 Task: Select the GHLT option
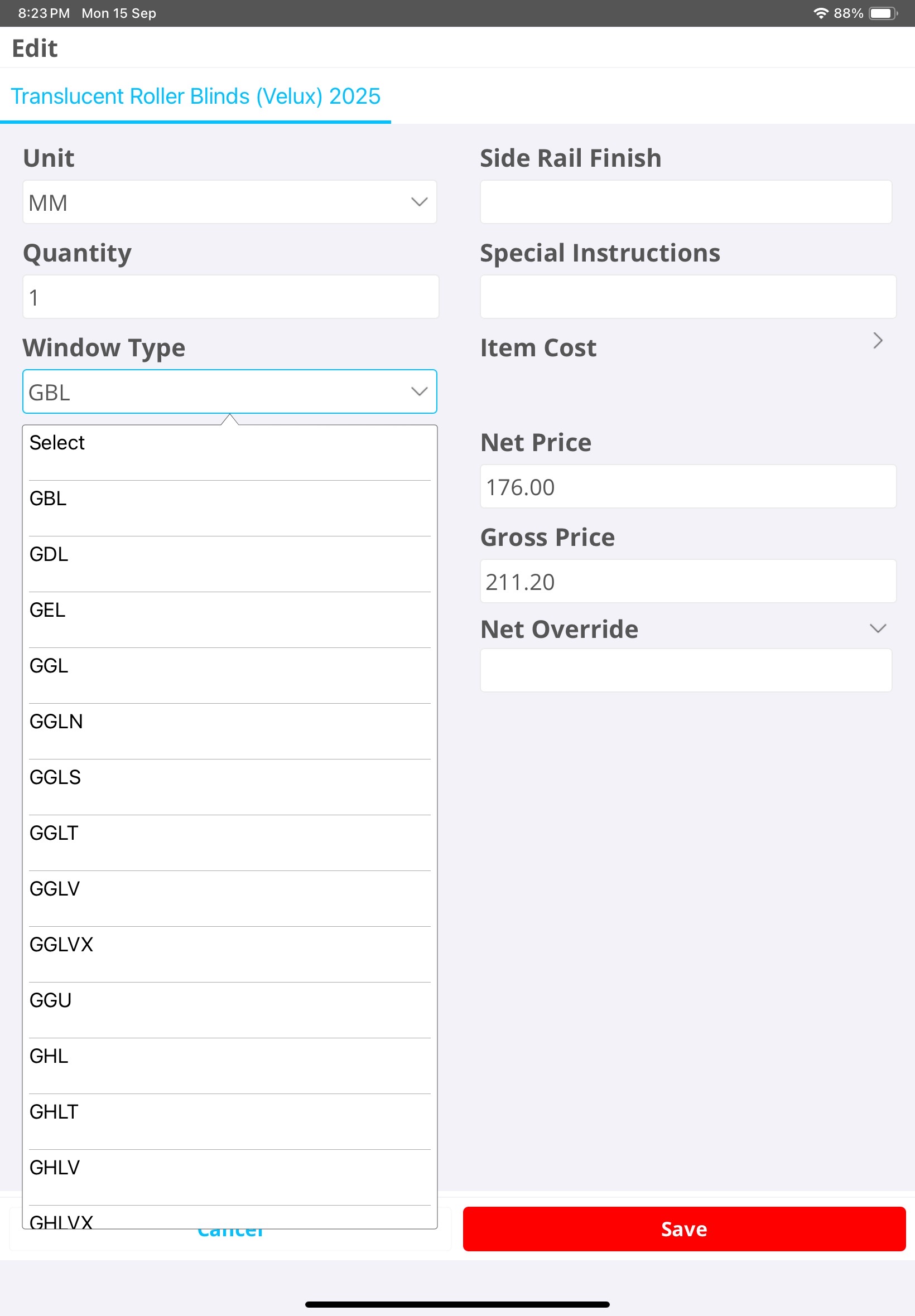(x=229, y=1112)
